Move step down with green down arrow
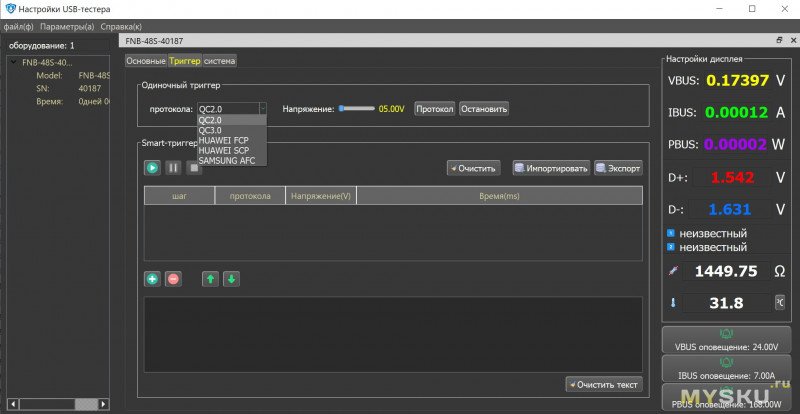This screenshot has width=800, height=414. point(231,279)
